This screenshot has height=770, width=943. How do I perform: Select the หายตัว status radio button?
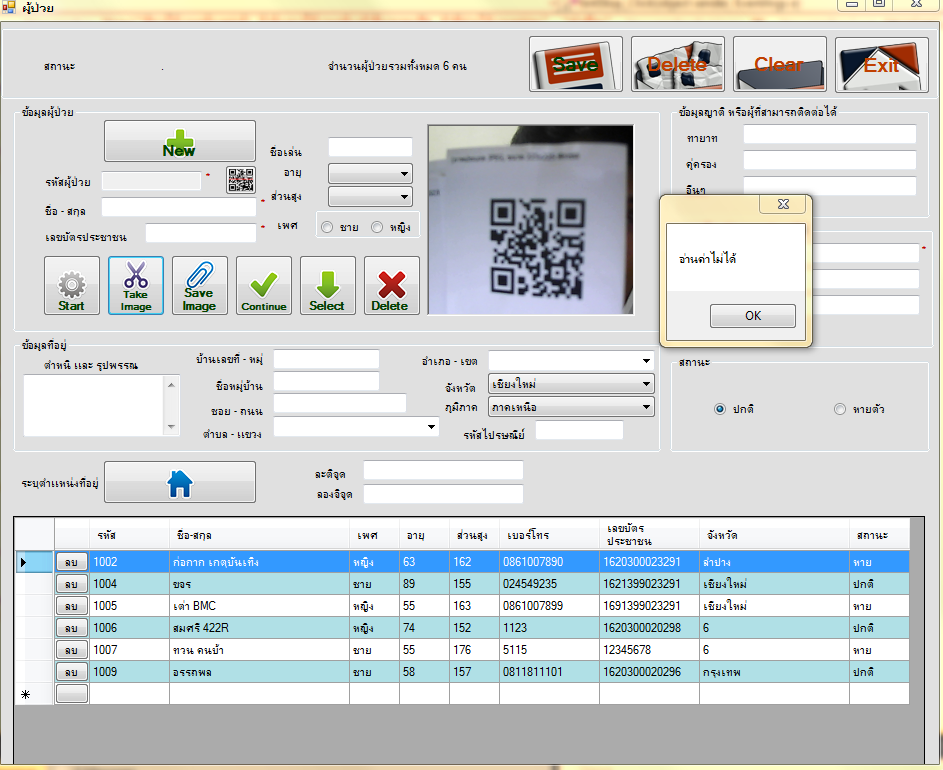840,409
